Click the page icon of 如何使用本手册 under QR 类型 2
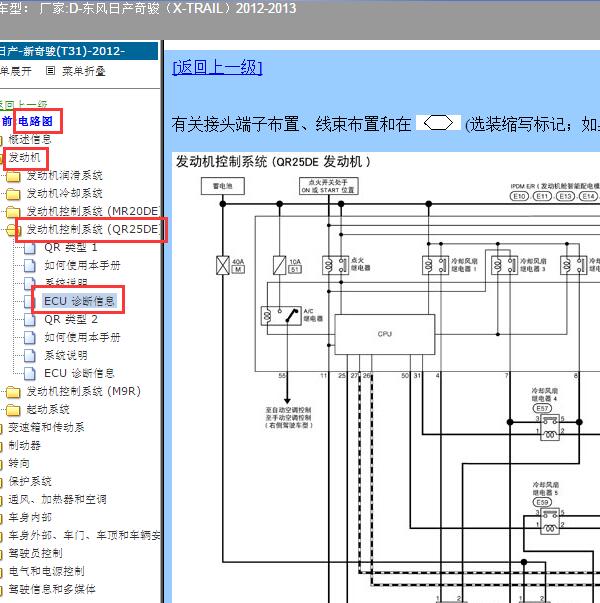This screenshot has height=603, width=600. point(30,338)
